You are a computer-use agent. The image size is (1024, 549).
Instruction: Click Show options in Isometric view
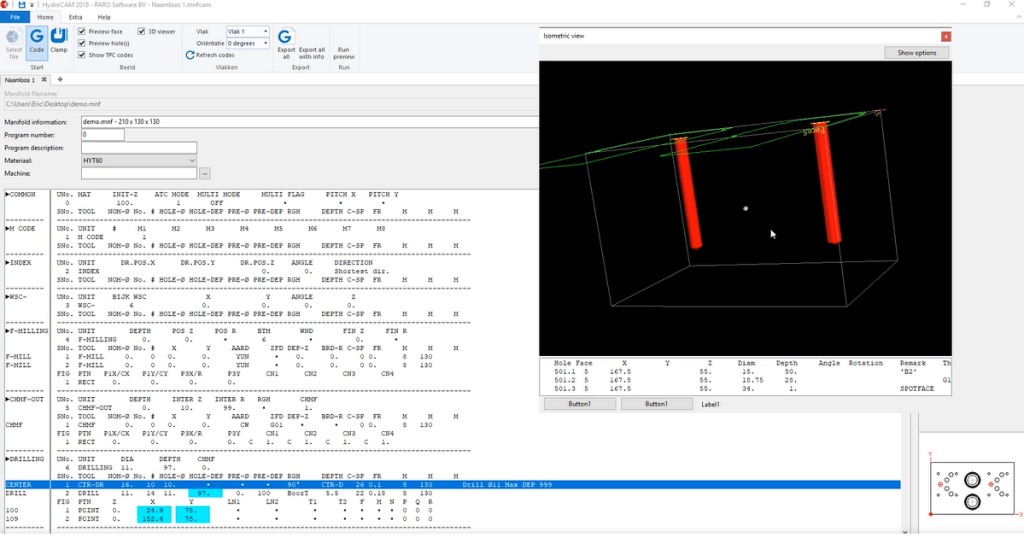pos(916,53)
